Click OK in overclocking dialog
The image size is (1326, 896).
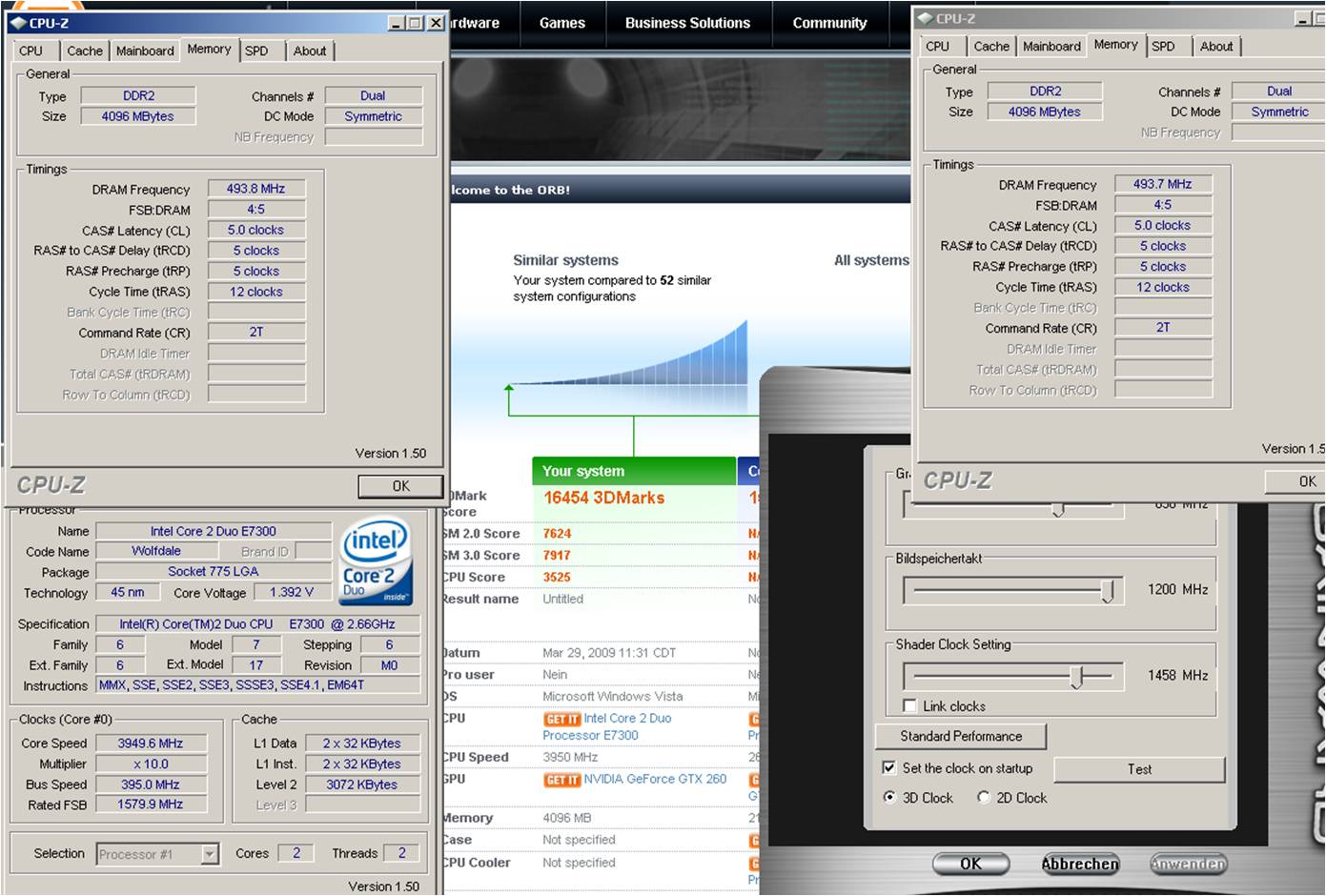[x=970, y=864]
